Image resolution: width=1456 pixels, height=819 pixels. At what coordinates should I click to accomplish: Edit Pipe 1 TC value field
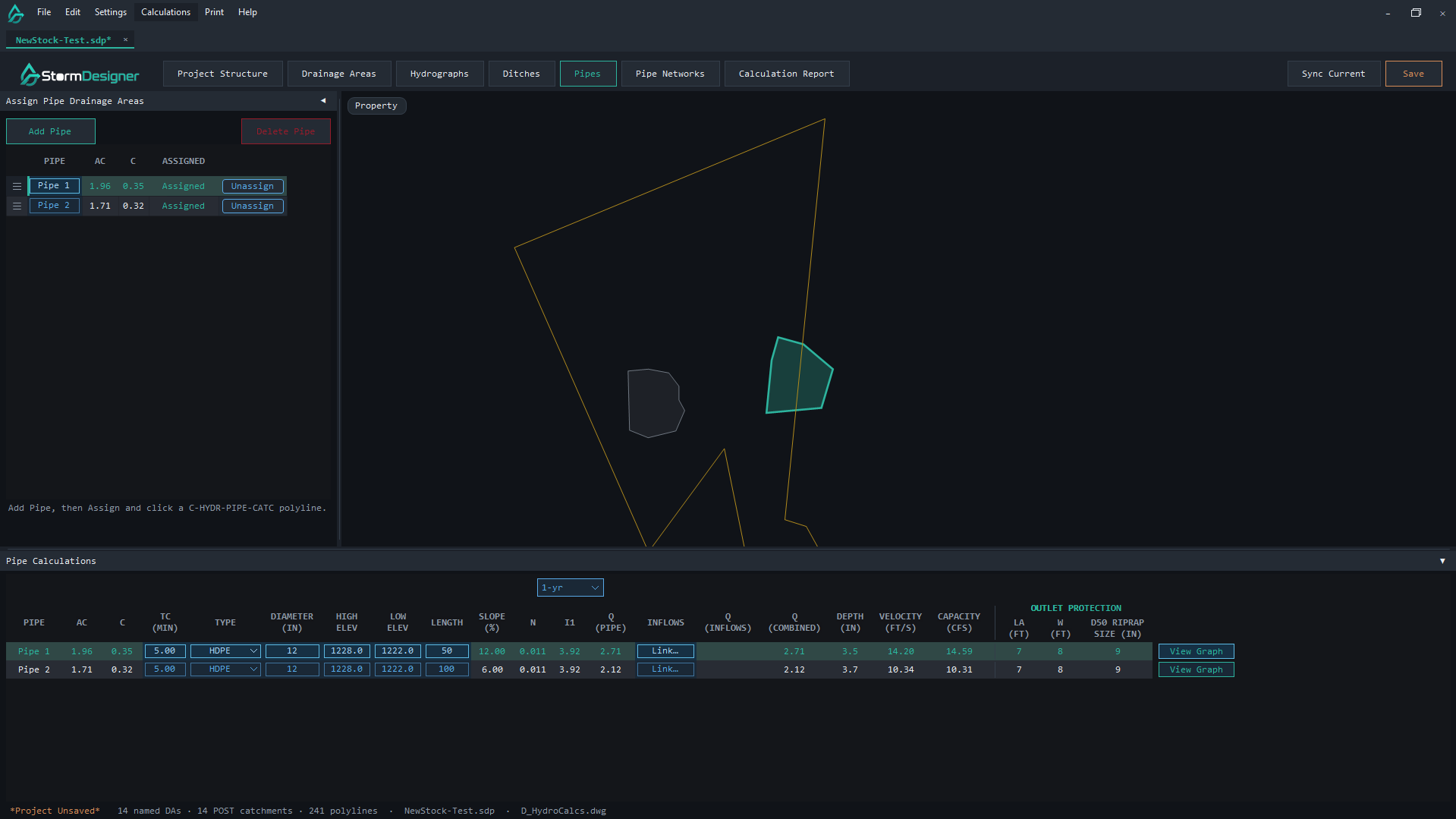point(165,651)
